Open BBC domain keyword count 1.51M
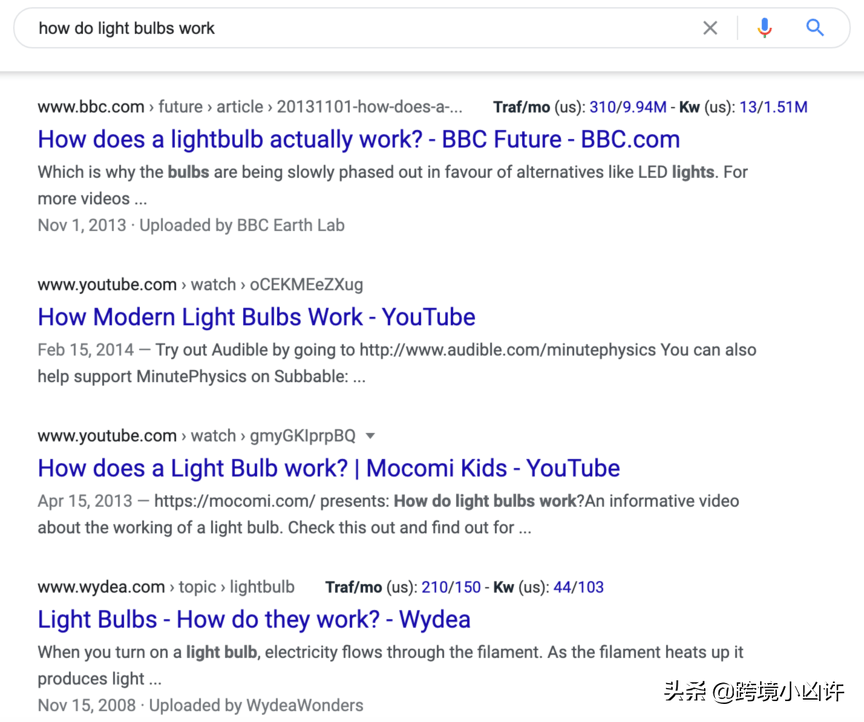 point(785,107)
